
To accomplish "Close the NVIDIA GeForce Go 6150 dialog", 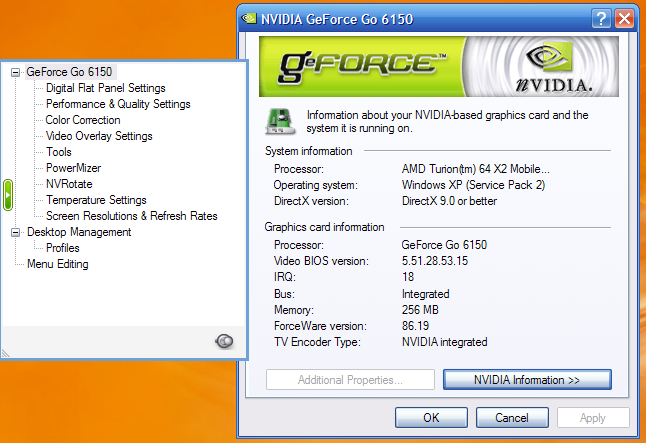I will pos(625,19).
